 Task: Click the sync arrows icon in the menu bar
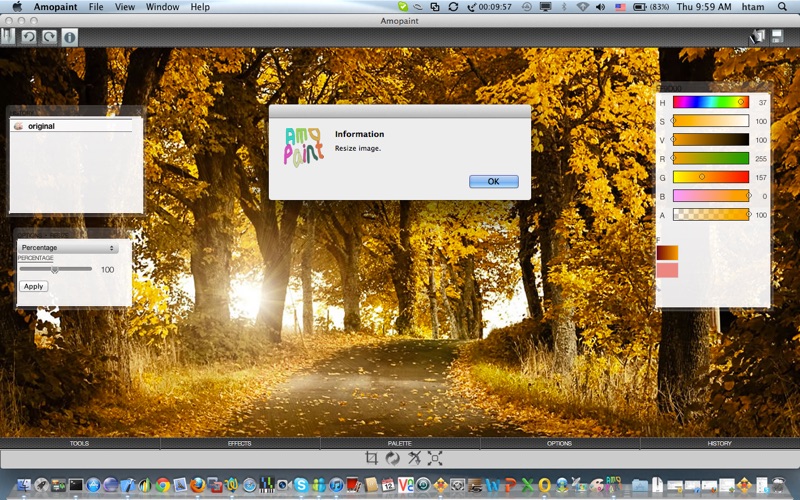click(453, 7)
